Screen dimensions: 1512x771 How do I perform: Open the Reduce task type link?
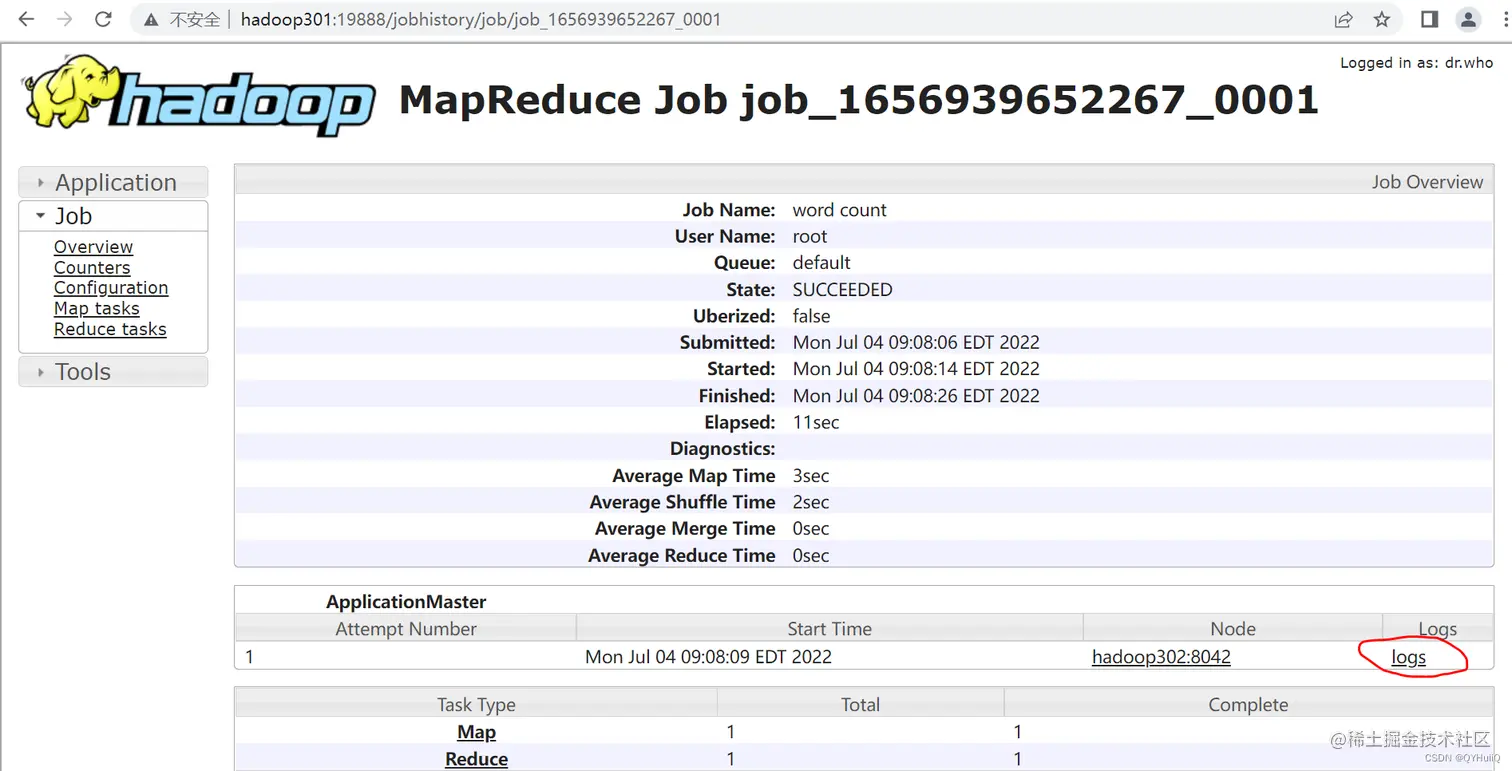coord(476,759)
